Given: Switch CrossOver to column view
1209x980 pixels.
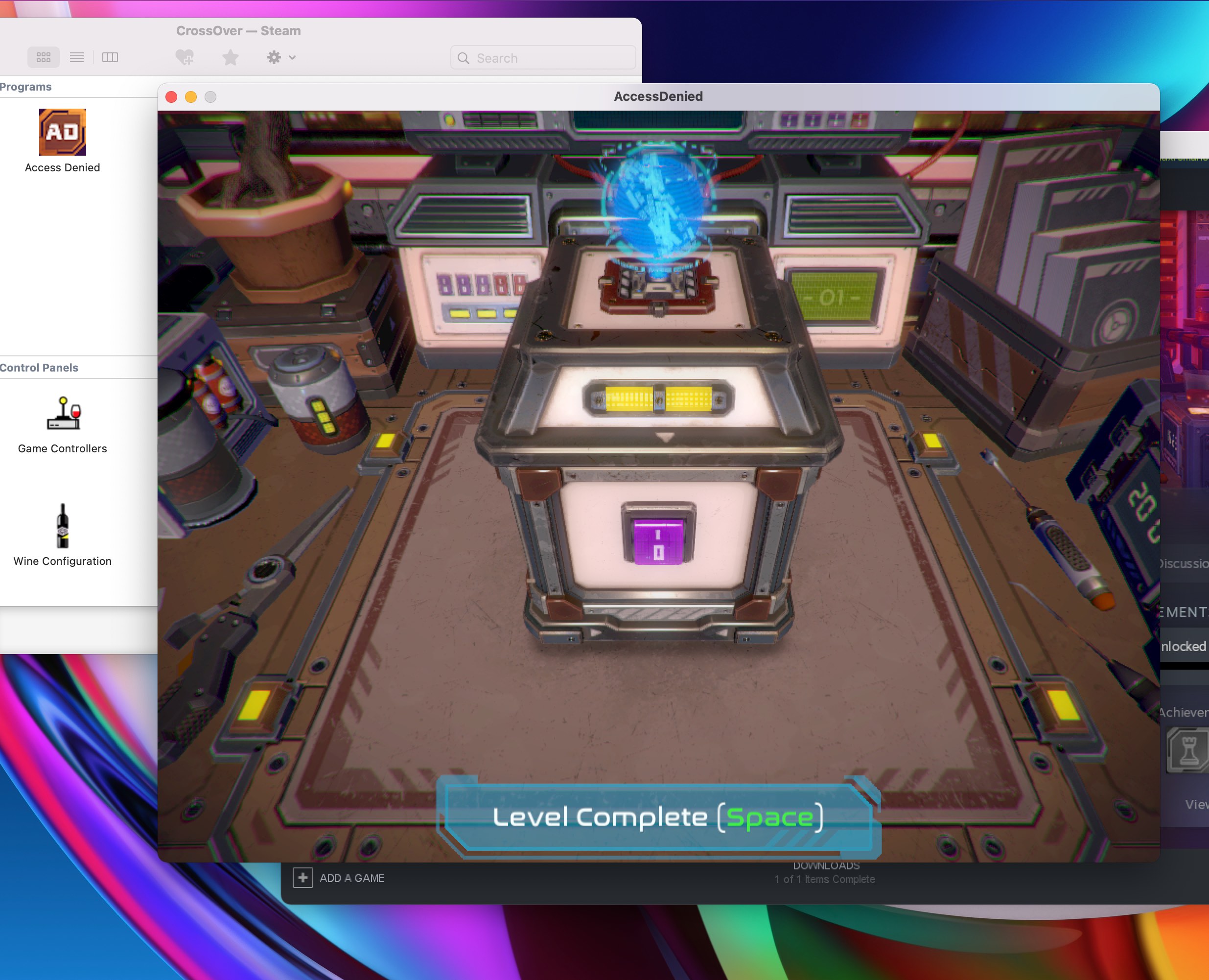Looking at the screenshot, I should (110, 57).
